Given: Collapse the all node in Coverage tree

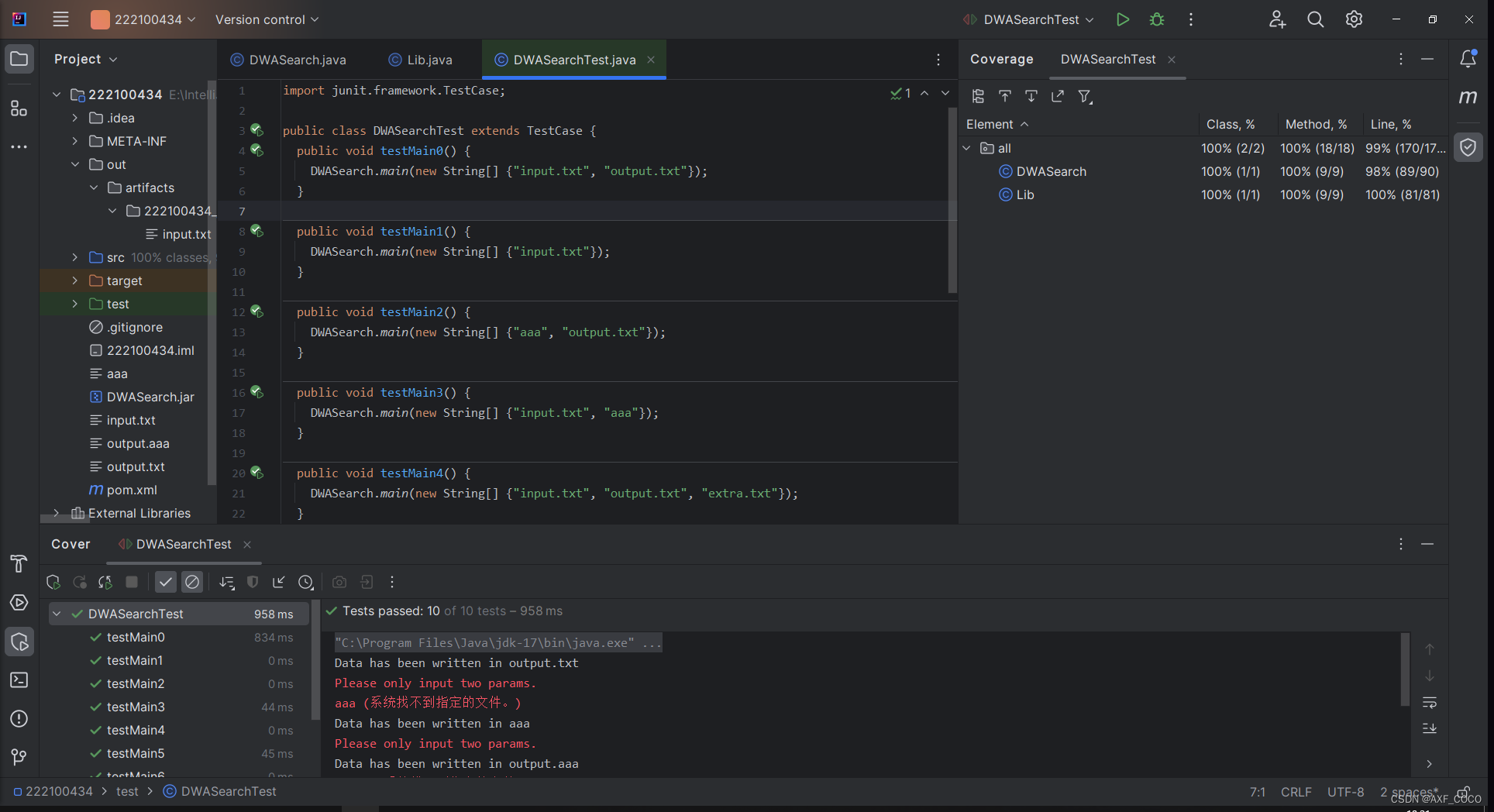Looking at the screenshot, I should pyautogui.click(x=967, y=148).
